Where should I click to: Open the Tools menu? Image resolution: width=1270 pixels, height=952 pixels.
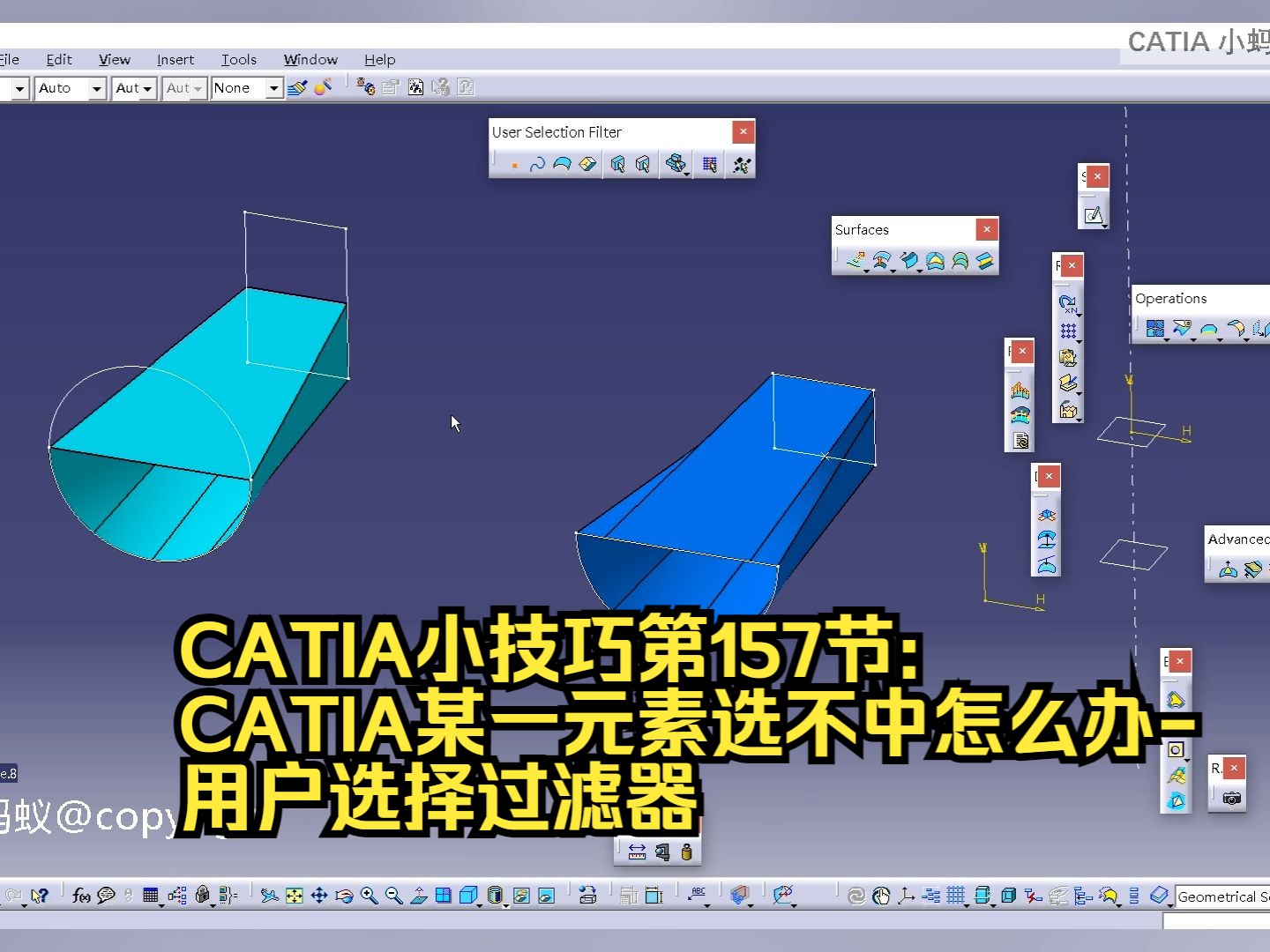239,59
